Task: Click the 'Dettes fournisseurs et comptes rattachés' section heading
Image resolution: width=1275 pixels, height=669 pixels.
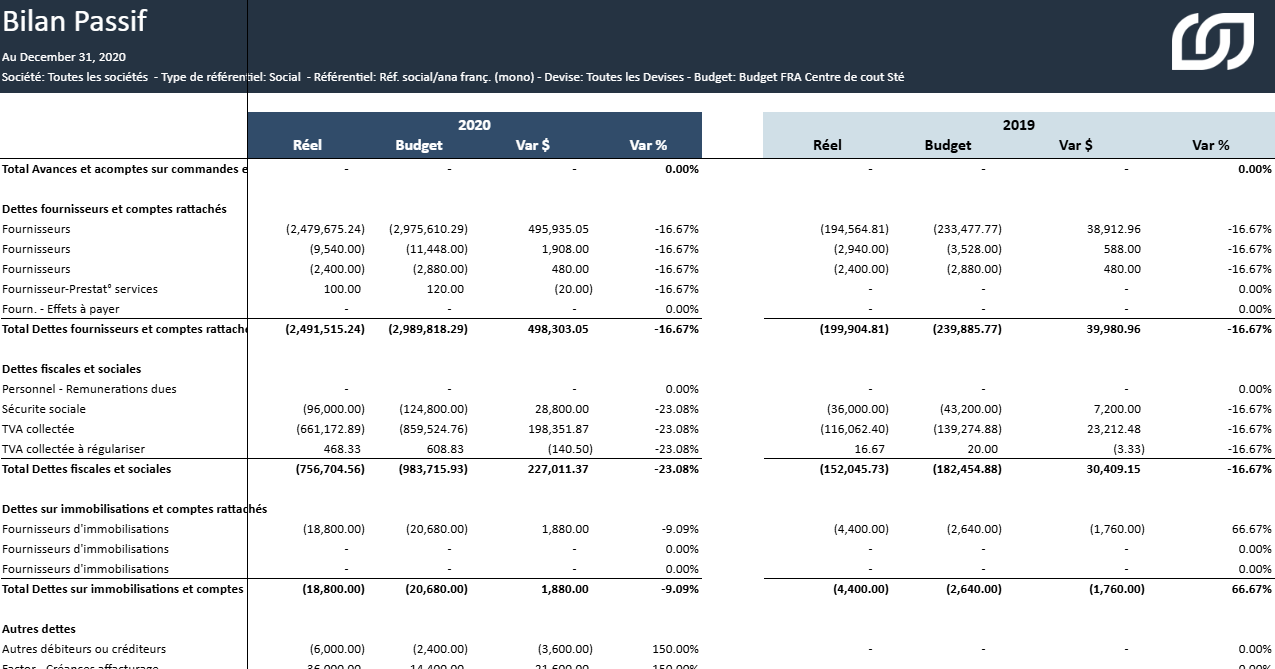Action: point(114,209)
